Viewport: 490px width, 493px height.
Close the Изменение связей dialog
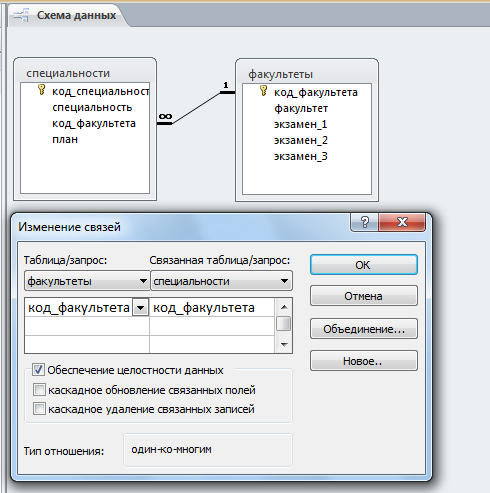(402, 222)
